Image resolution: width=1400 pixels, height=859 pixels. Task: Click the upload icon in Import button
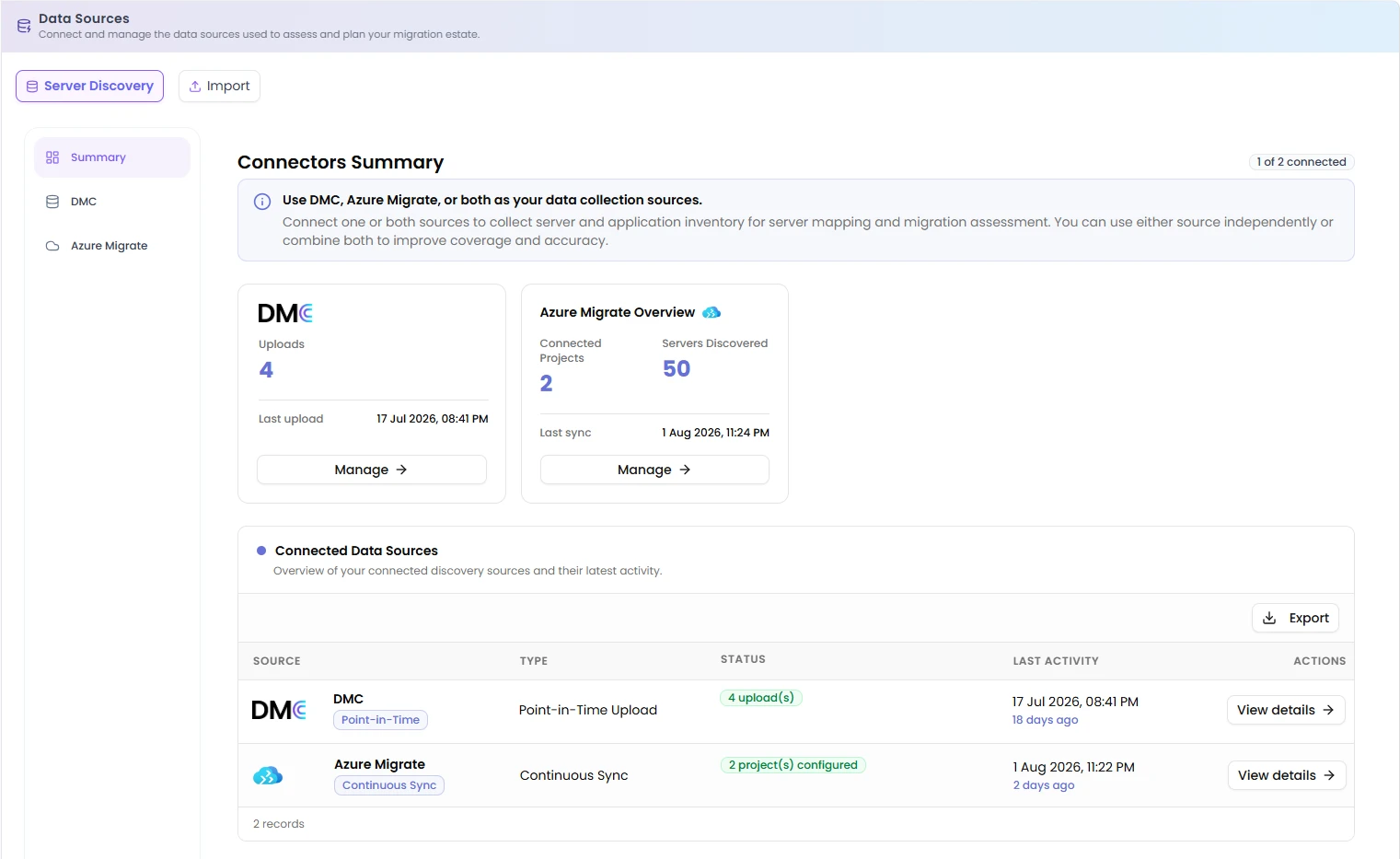[195, 86]
